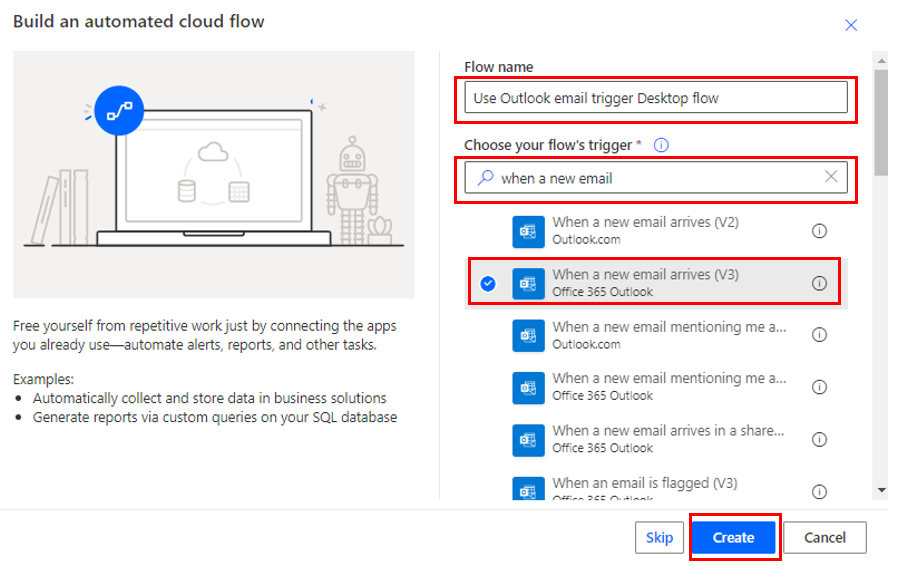The height and width of the screenshot is (584, 908).
Task: Click info icon next to trigger label
Action: pyautogui.click(x=661, y=145)
